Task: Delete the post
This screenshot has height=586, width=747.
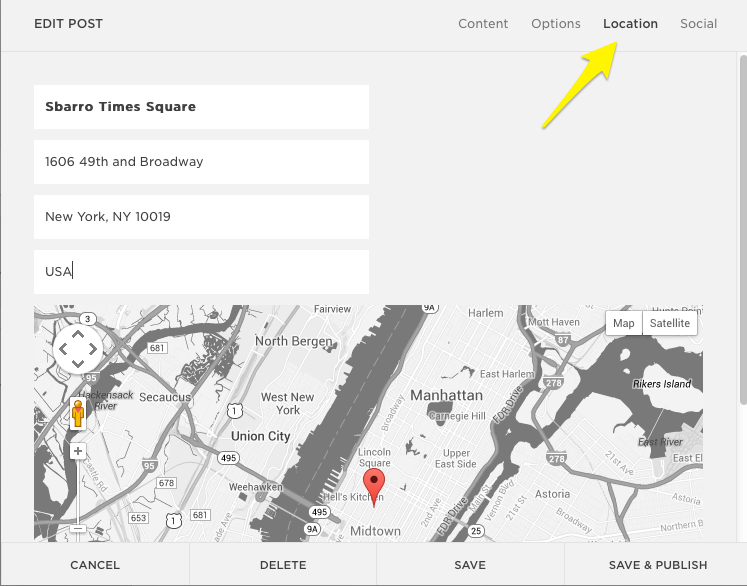Action: pos(283,565)
